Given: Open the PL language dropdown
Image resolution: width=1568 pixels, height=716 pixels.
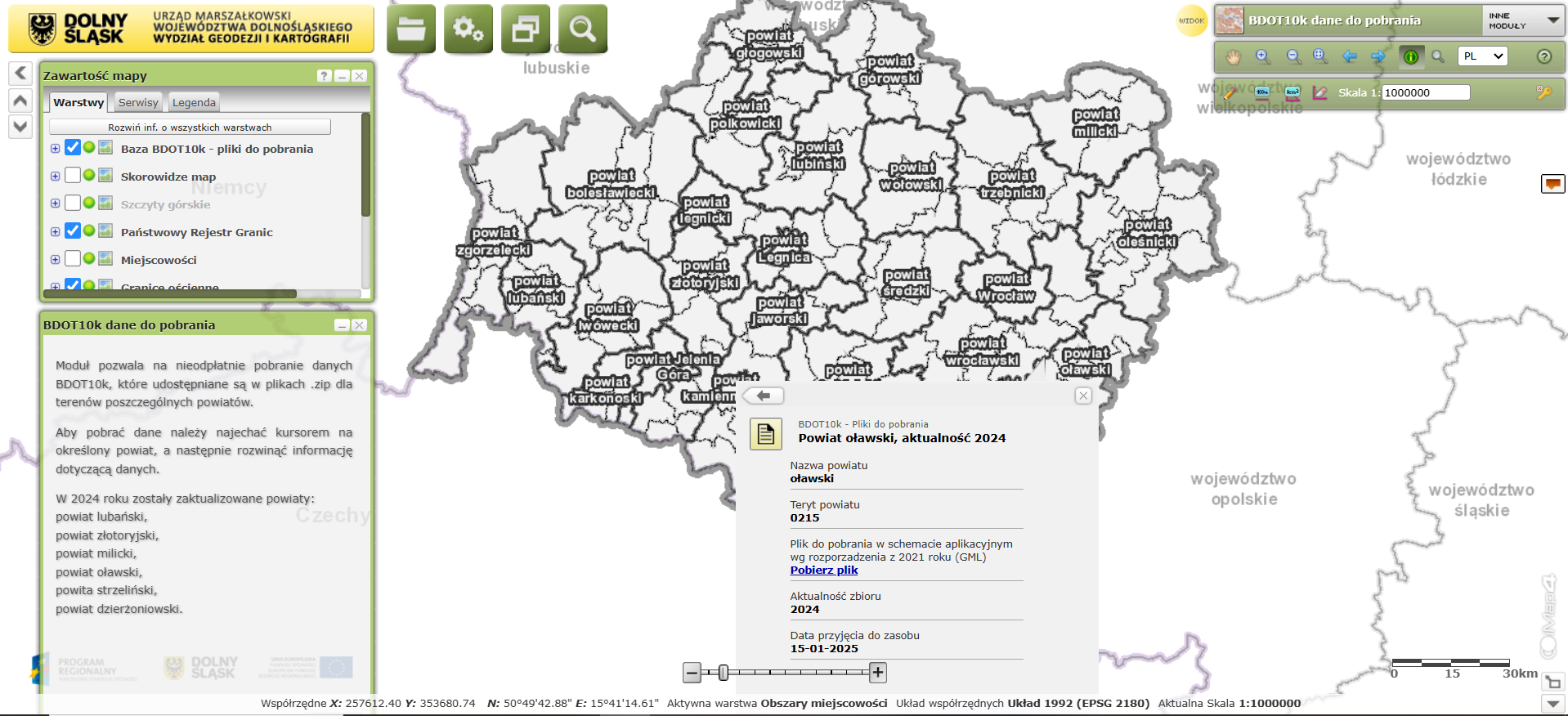Looking at the screenshot, I should coord(1482,56).
